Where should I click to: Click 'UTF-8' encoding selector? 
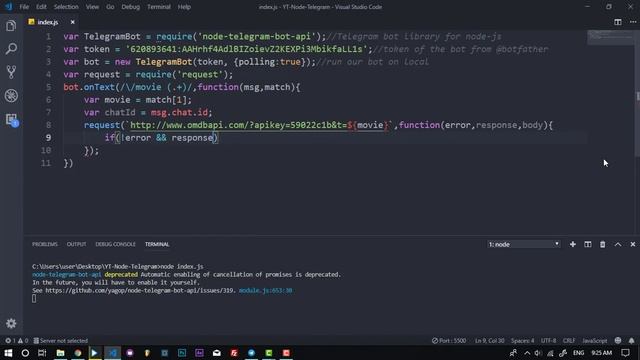point(548,340)
